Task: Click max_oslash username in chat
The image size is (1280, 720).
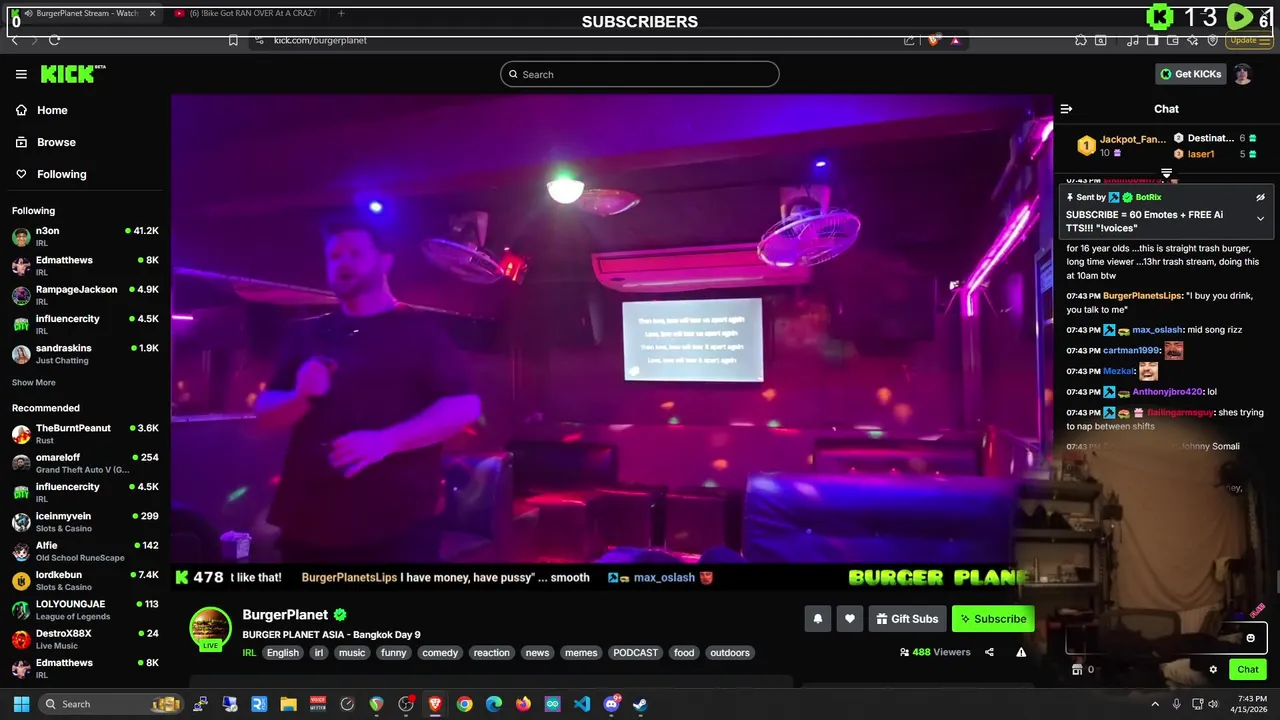Action: point(1157,330)
